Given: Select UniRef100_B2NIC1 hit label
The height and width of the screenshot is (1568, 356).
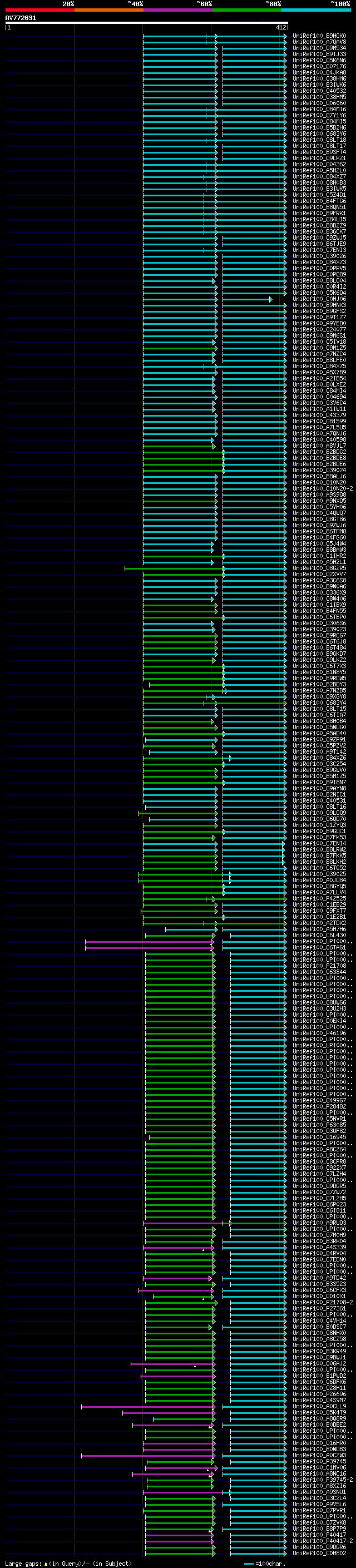Looking at the screenshot, I should [319, 795].
